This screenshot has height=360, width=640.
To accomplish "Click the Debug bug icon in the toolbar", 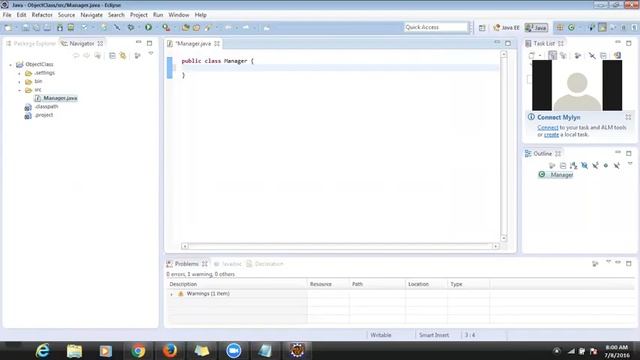I will 131,27.
